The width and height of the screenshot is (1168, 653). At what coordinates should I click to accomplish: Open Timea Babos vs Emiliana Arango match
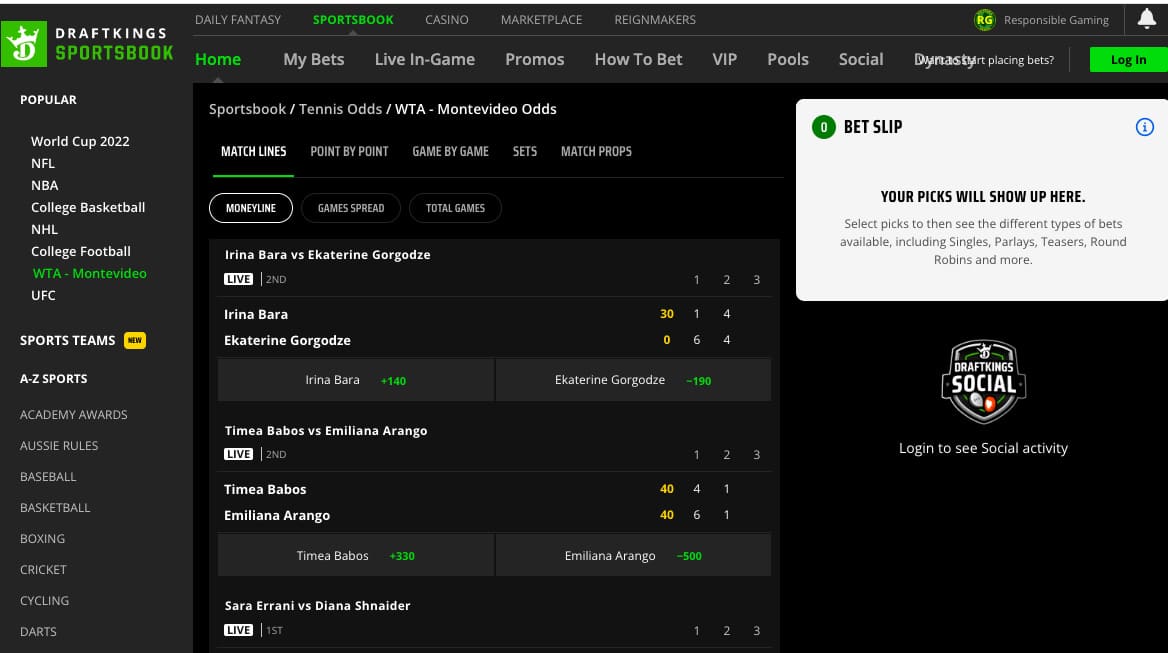[x=326, y=430]
